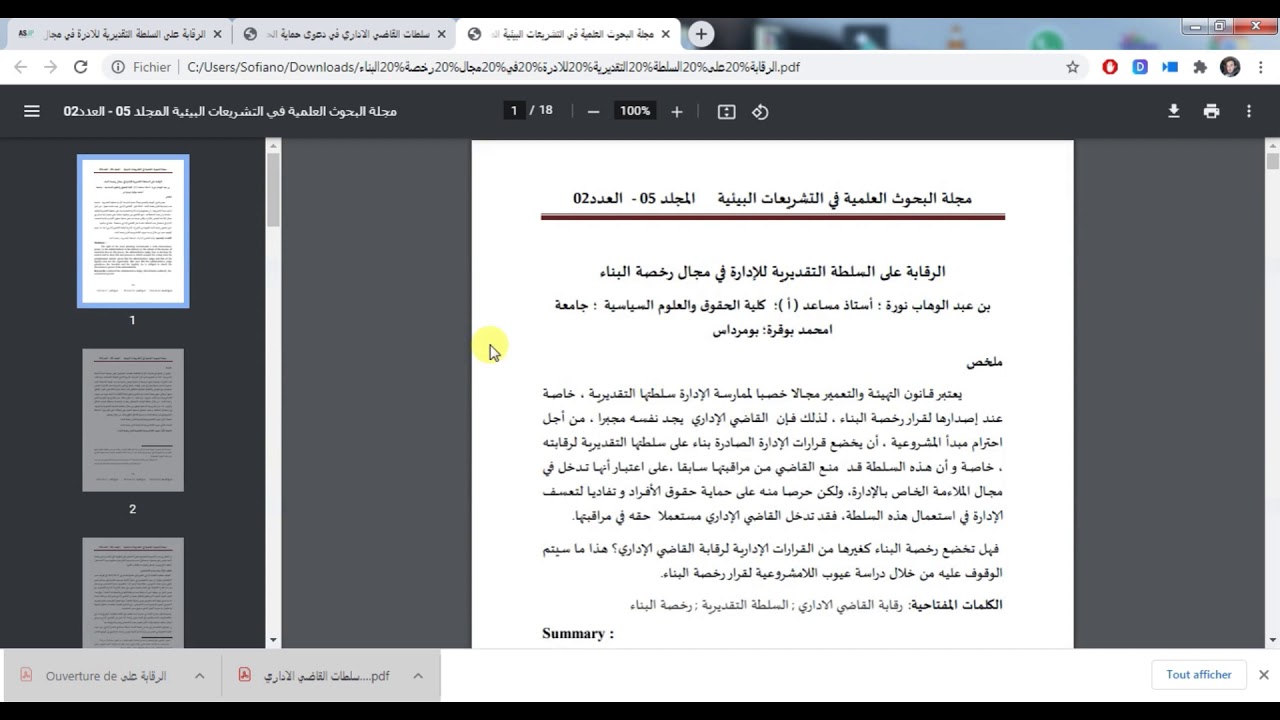Switch to tab سلطات القاضي الاداري
The image size is (1280, 720).
click(346, 34)
